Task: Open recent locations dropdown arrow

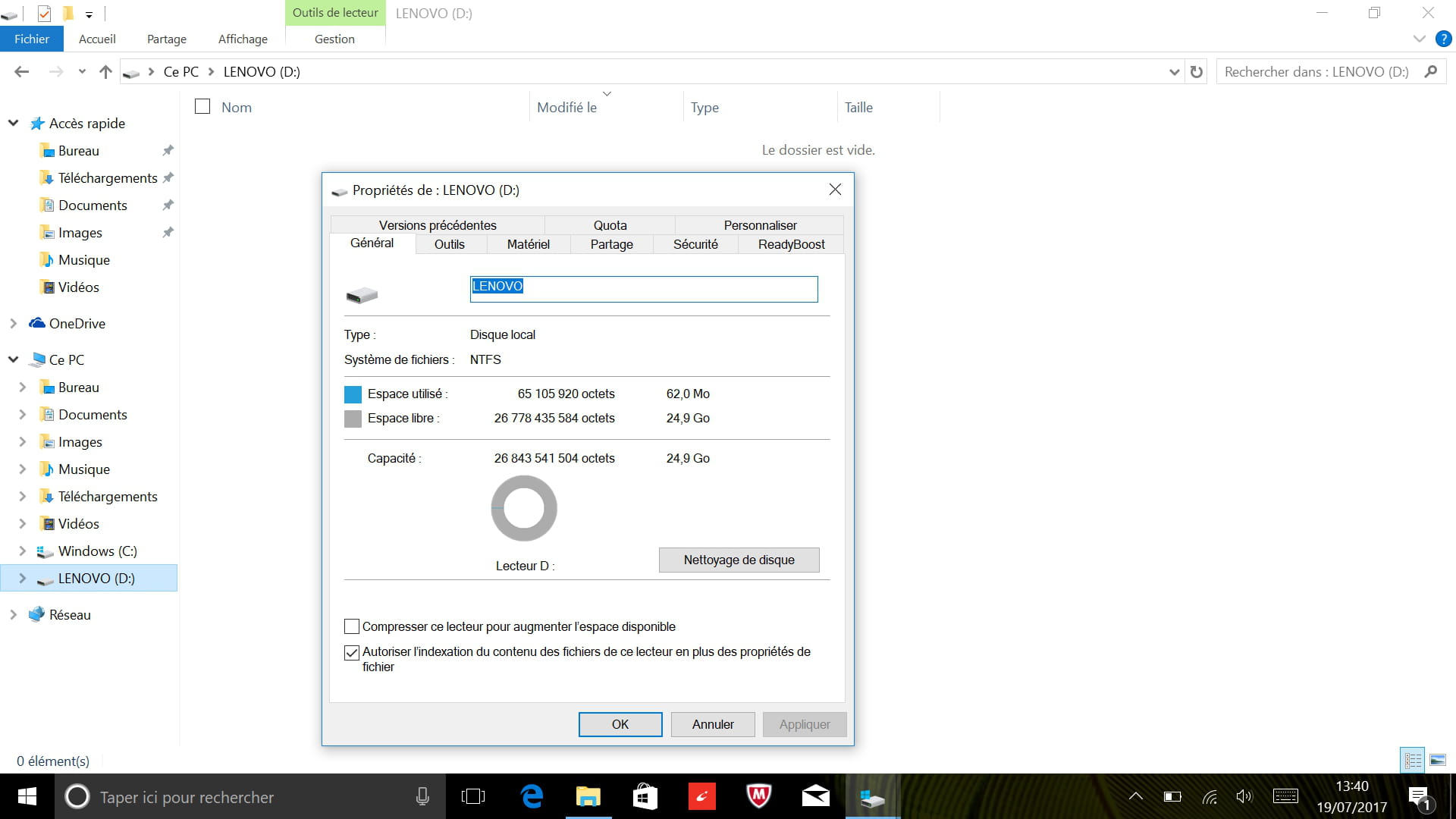Action: (x=82, y=72)
